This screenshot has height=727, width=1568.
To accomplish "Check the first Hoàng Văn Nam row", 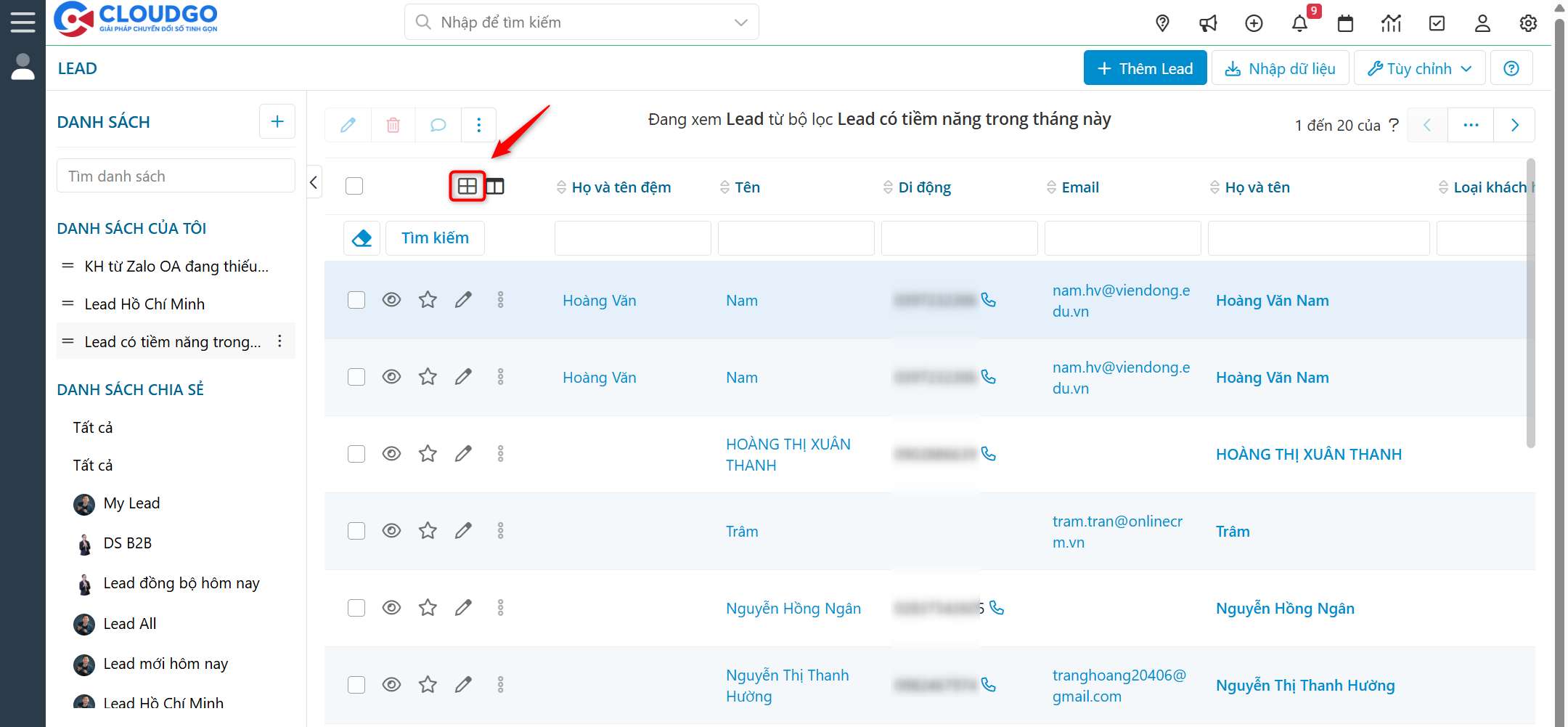I will click(356, 300).
